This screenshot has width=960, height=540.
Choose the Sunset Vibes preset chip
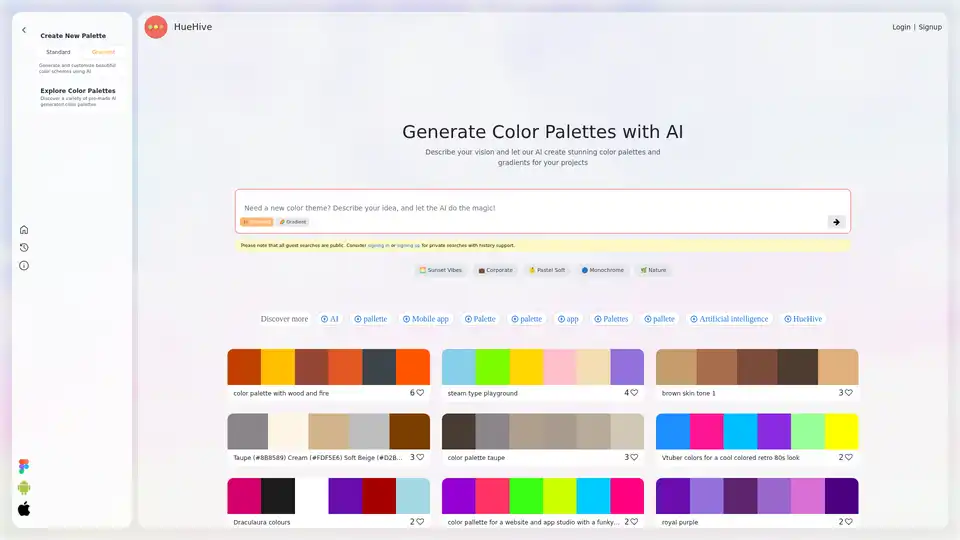[441, 270]
